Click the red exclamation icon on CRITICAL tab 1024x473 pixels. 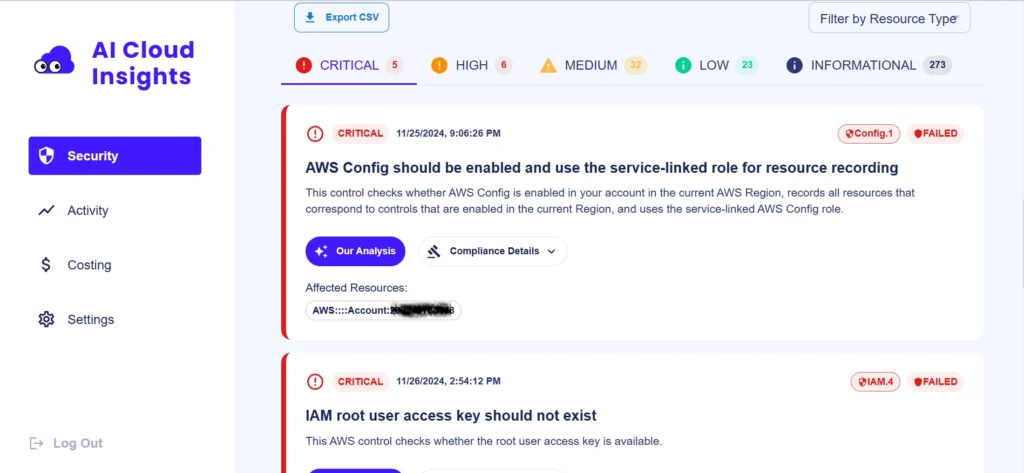tap(304, 65)
